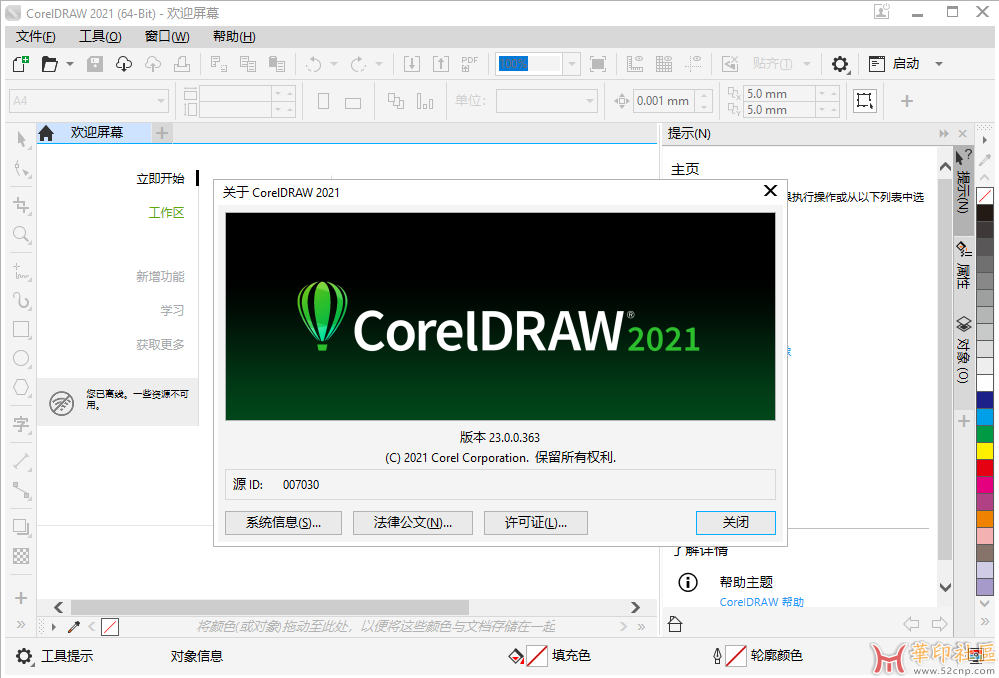The width and height of the screenshot is (999, 678).
Task: Select the Pick tool in the toolbox
Action: (22, 139)
